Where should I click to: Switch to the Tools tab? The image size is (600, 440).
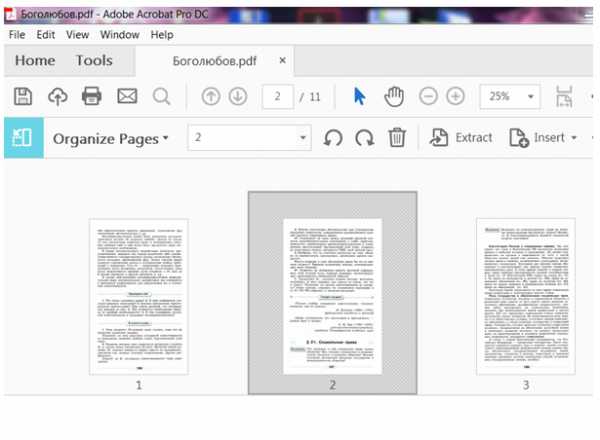[94, 60]
